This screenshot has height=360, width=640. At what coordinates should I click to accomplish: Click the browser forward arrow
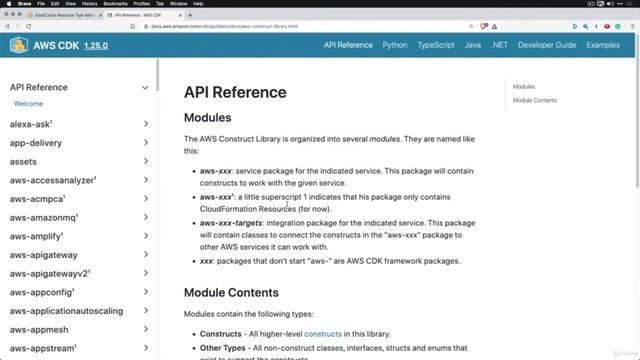click(x=18, y=26)
